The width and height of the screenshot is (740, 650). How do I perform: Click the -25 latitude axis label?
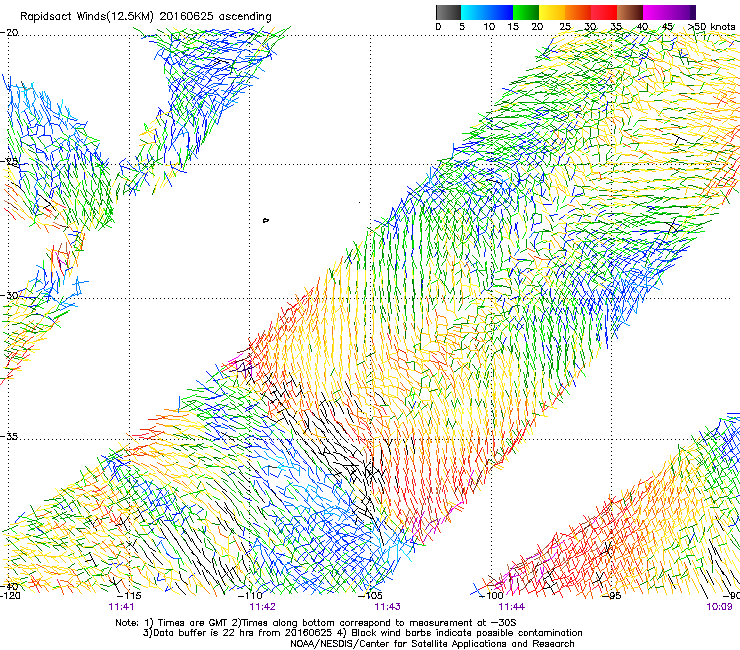9,161
